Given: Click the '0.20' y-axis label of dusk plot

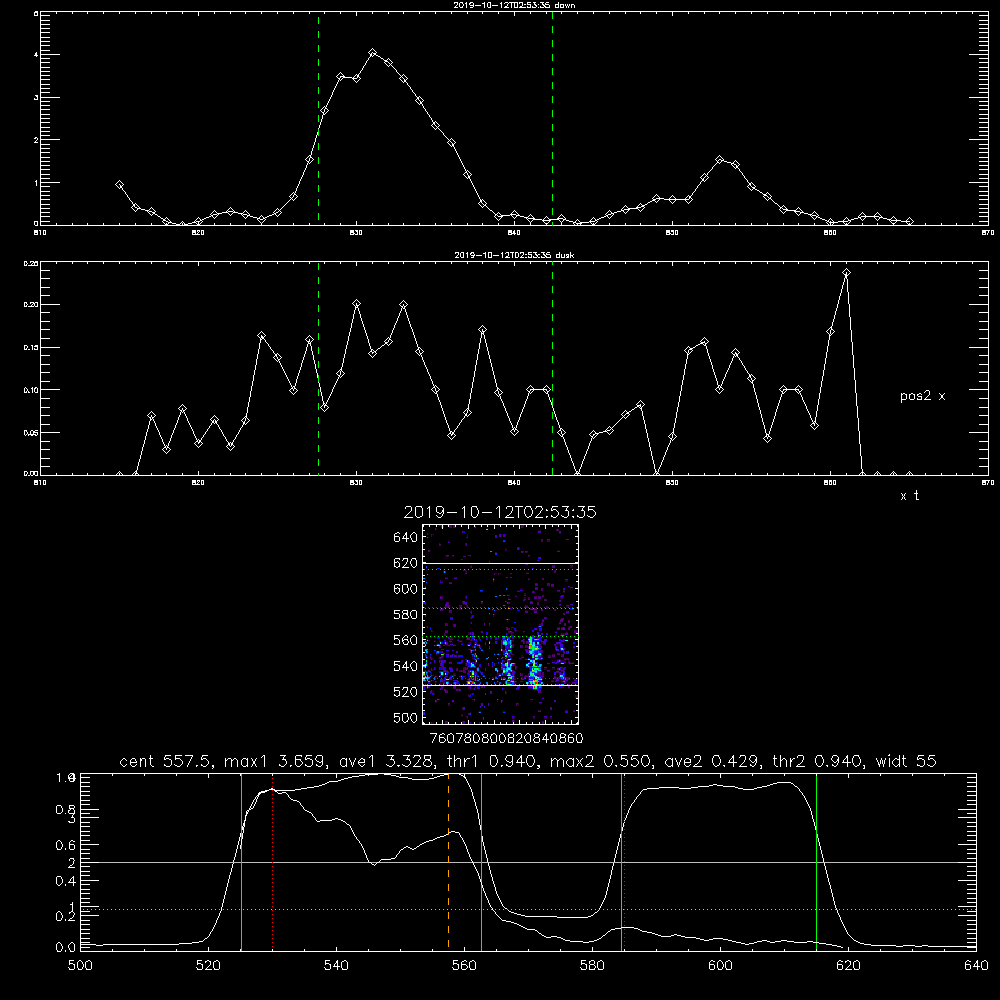Looking at the screenshot, I should (x=31, y=305).
